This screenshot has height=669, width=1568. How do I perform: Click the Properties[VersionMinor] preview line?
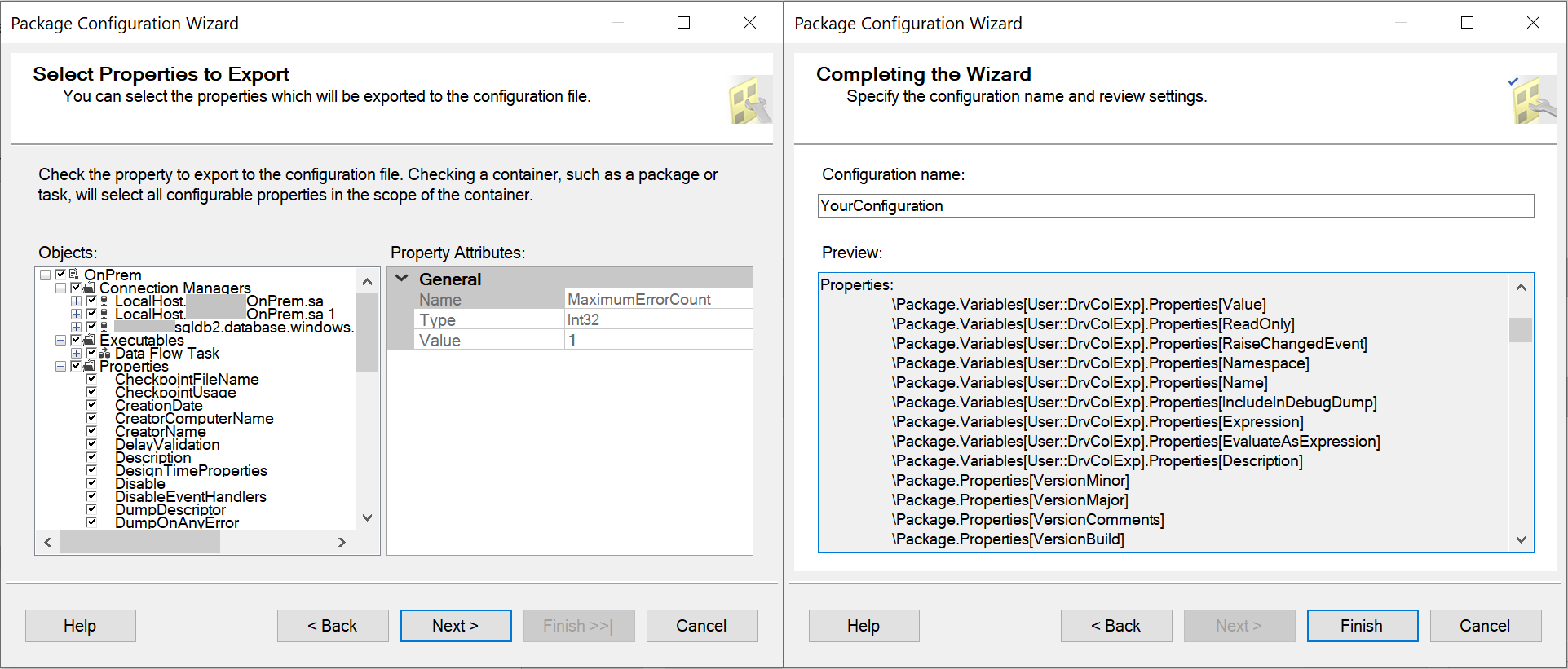click(x=1010, y=481)
